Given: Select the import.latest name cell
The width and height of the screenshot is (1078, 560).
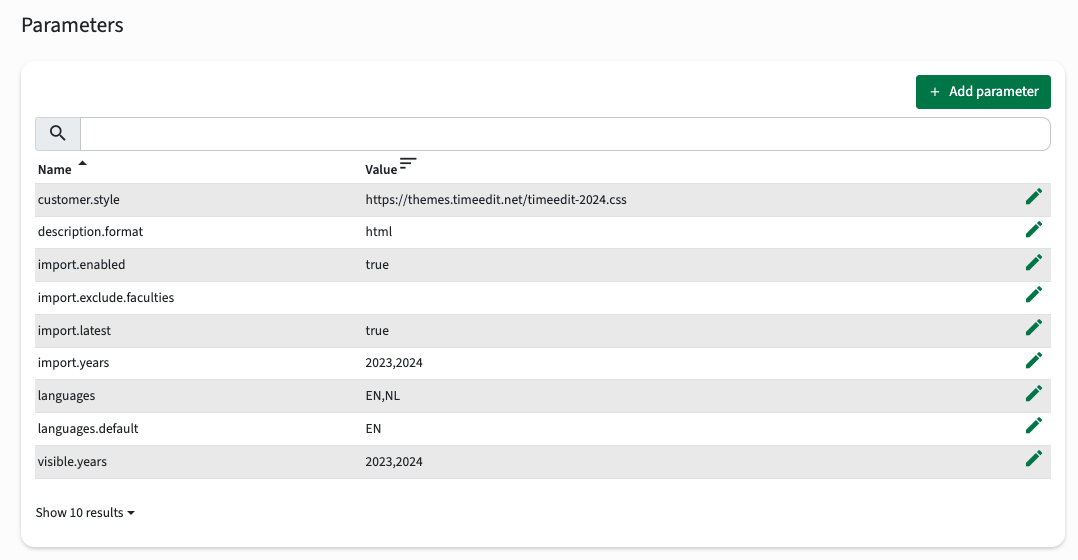Looking at the screenshot, I should point(74,331).
